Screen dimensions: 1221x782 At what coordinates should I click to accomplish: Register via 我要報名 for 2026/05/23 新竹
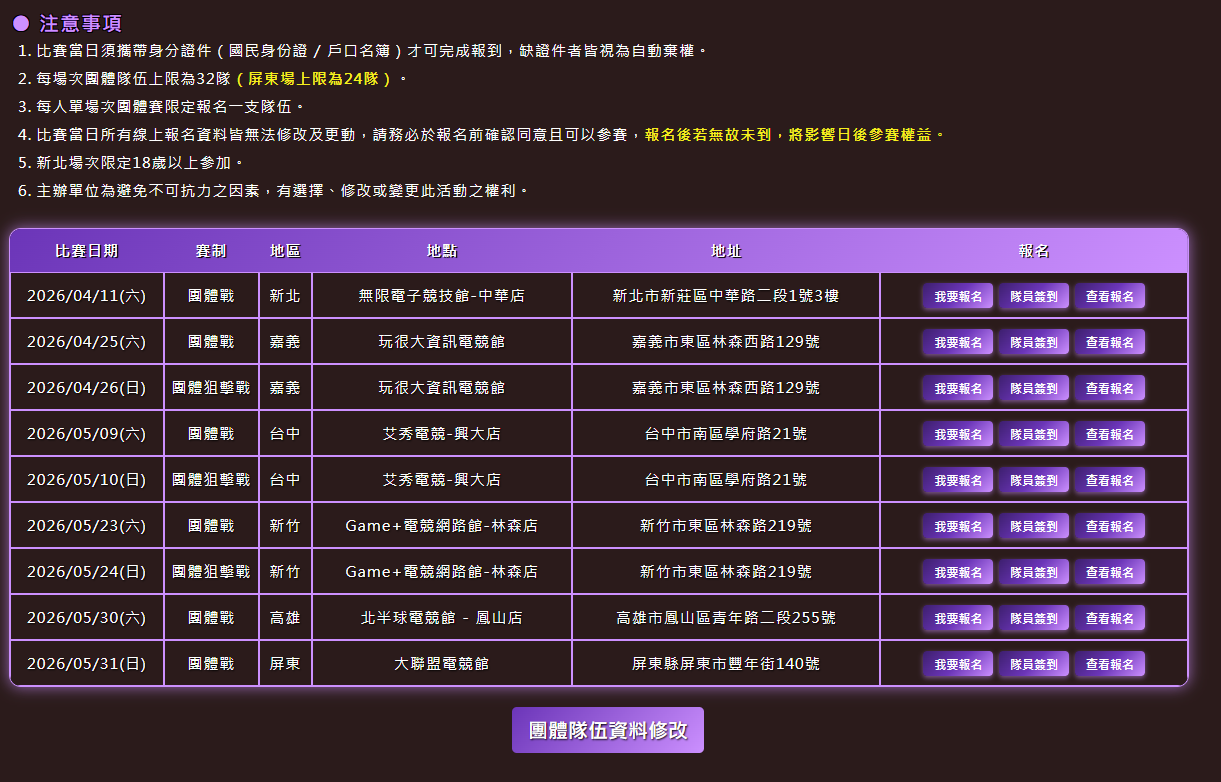[x=957, y=526]
